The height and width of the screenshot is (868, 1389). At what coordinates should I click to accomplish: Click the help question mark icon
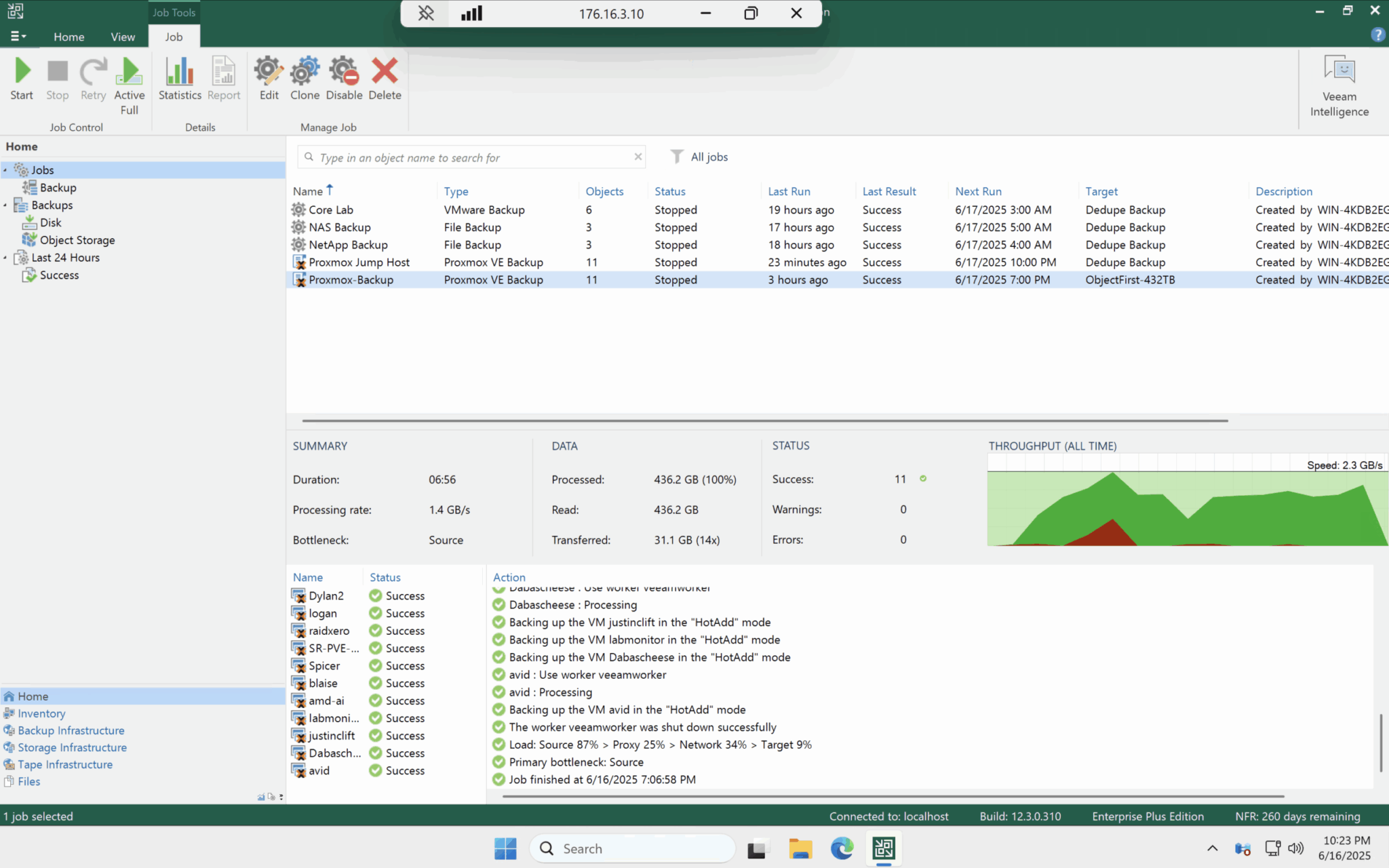[x=1377, y=35]
